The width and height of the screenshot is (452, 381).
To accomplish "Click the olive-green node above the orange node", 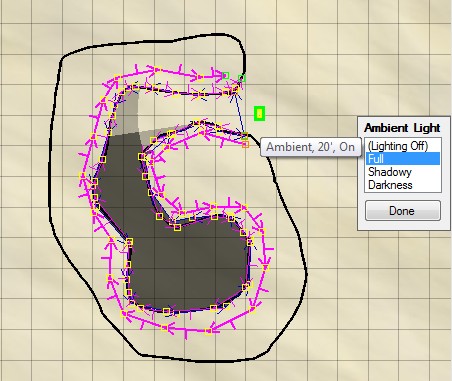I will [x=245, y=136].
